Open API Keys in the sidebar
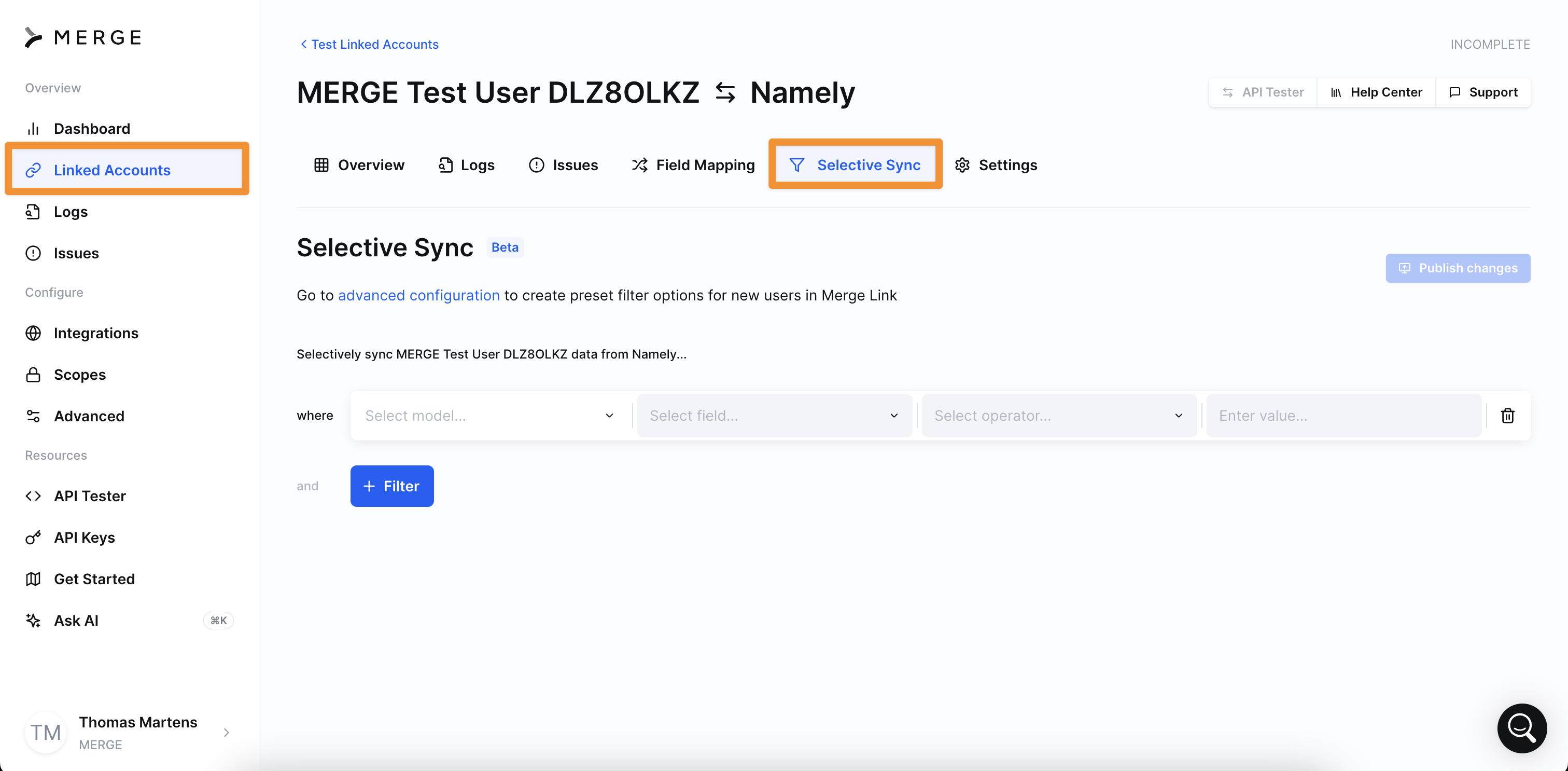Image resolution: width=1568 pixels, height=771 pixels. click(84, 537)
